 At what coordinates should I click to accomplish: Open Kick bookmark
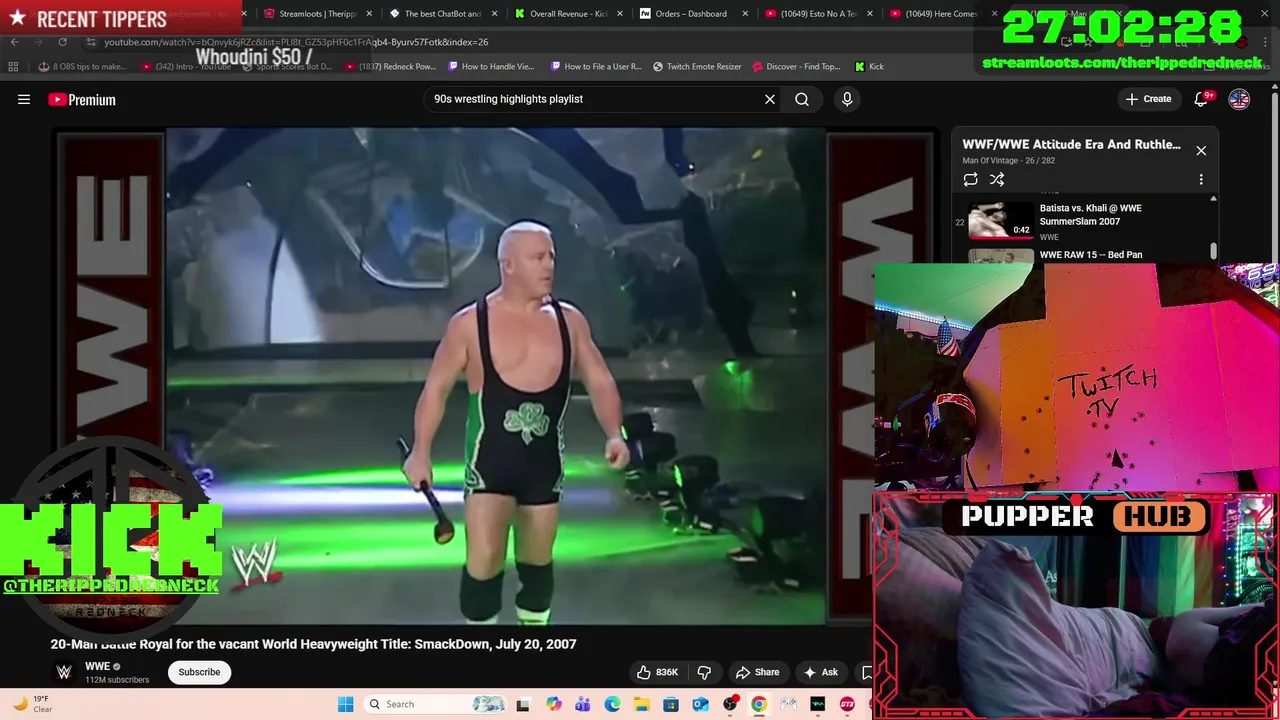coord(869,66)
